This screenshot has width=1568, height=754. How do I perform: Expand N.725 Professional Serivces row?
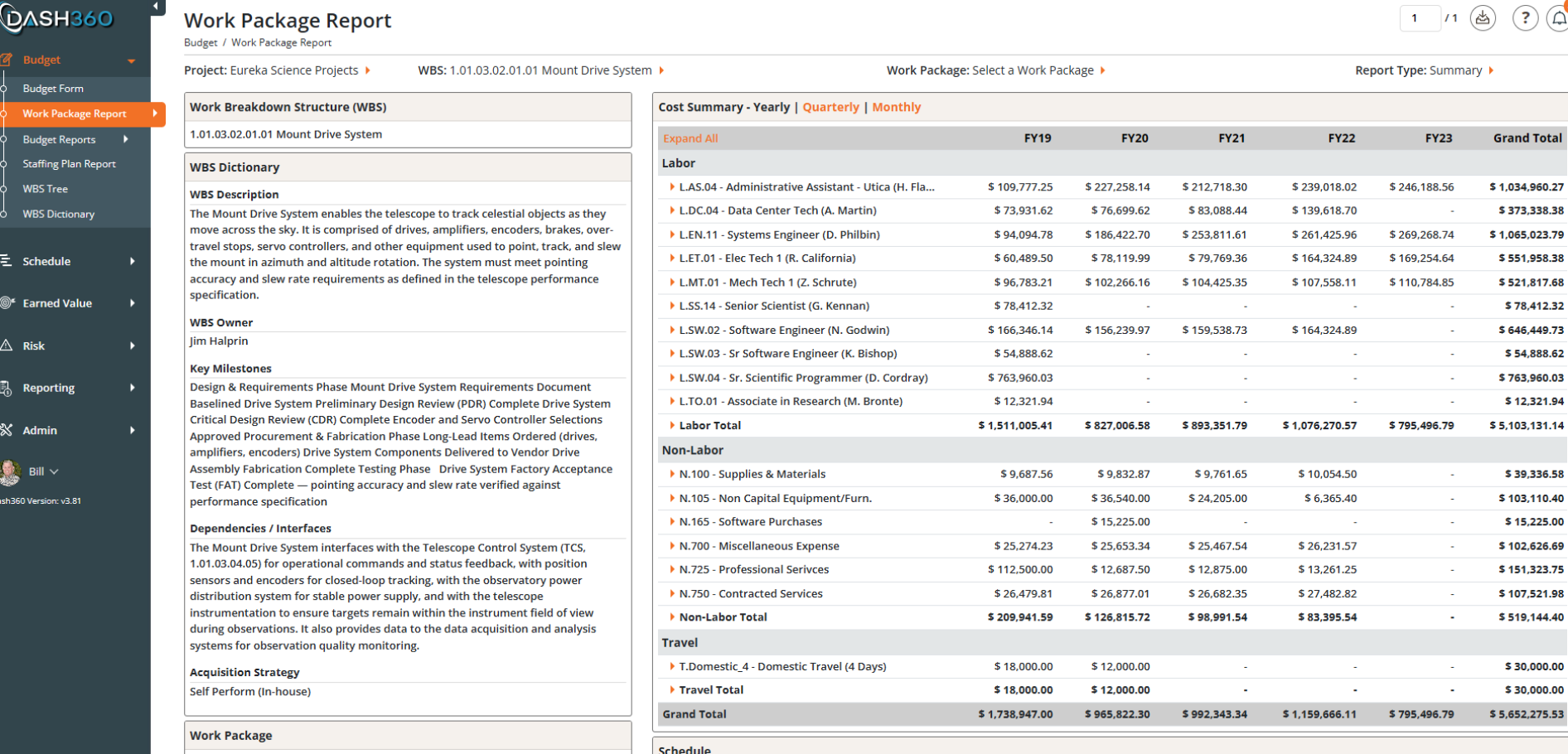672,569
